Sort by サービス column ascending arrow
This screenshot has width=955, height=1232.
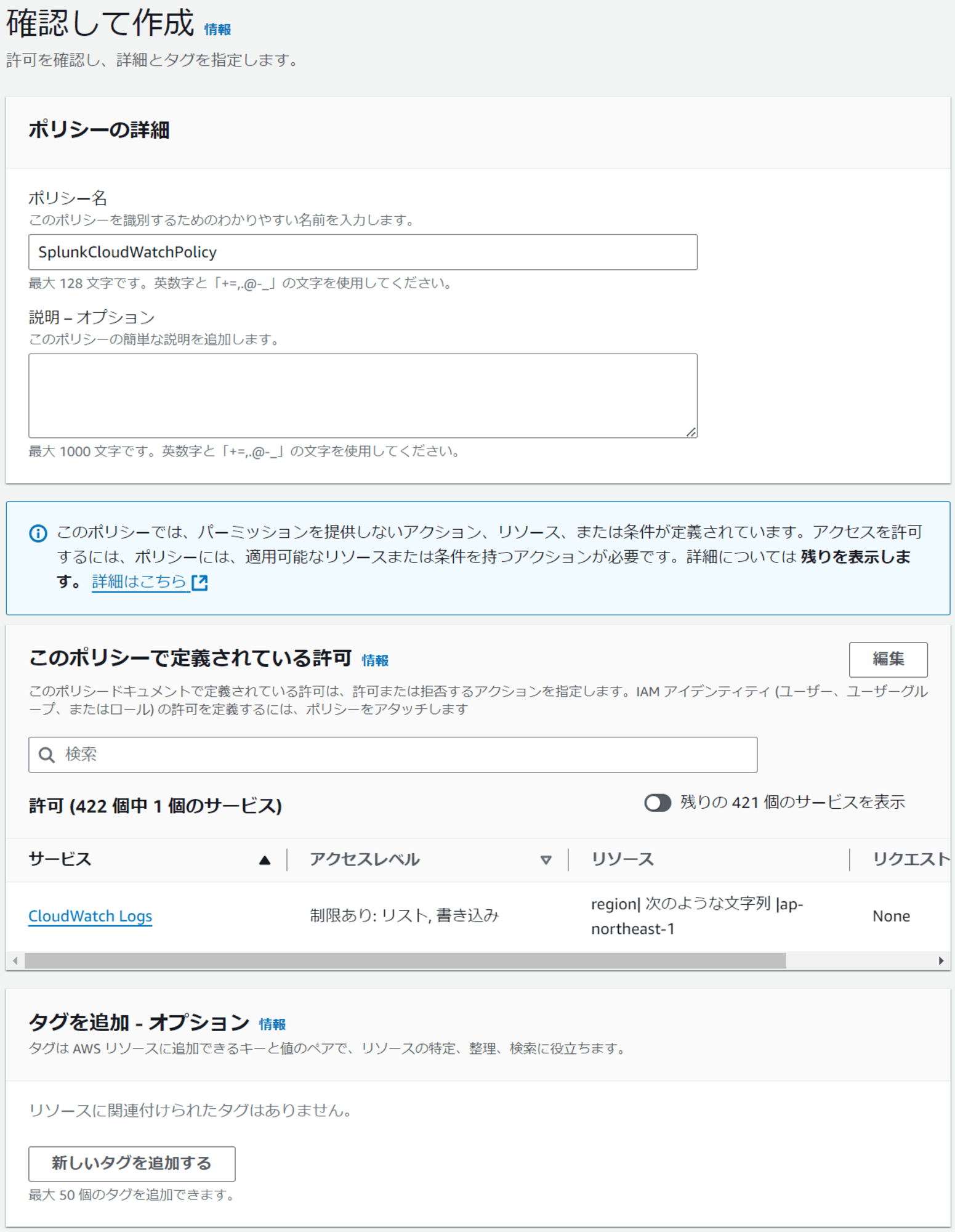265,860
